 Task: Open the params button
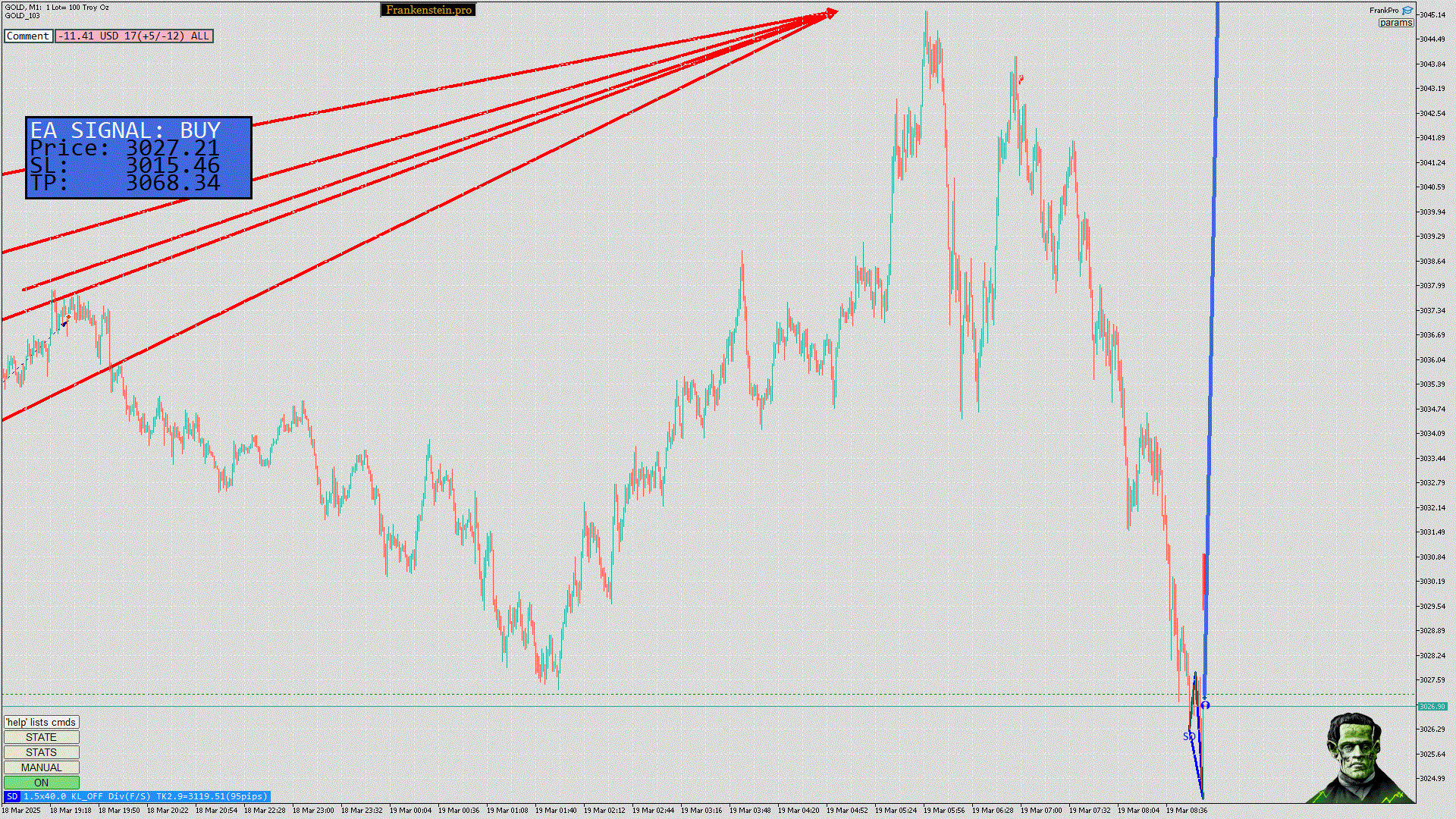point(1395,23)
